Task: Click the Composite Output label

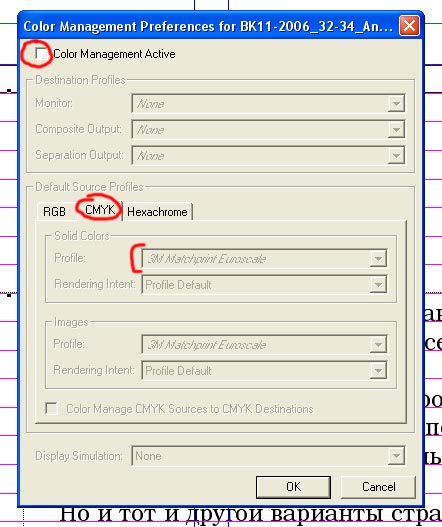Action: click(78, 129)
